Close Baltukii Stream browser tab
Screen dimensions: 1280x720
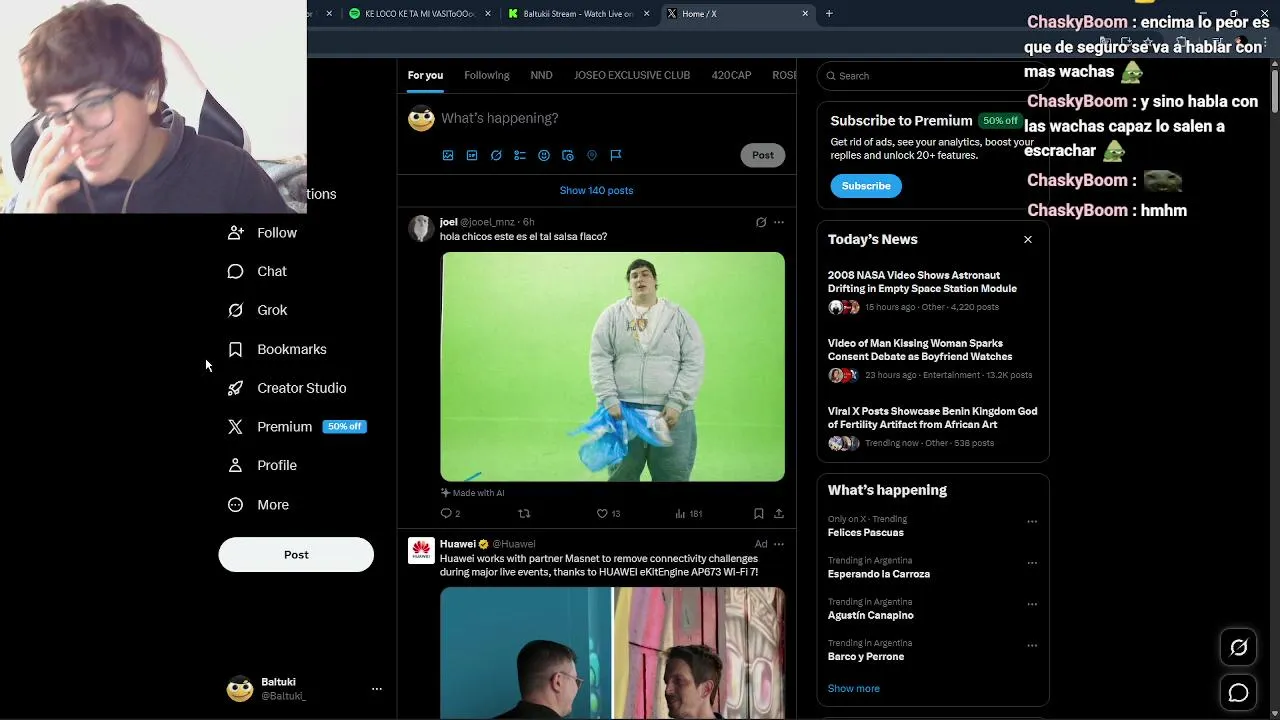tap(647, 14)
